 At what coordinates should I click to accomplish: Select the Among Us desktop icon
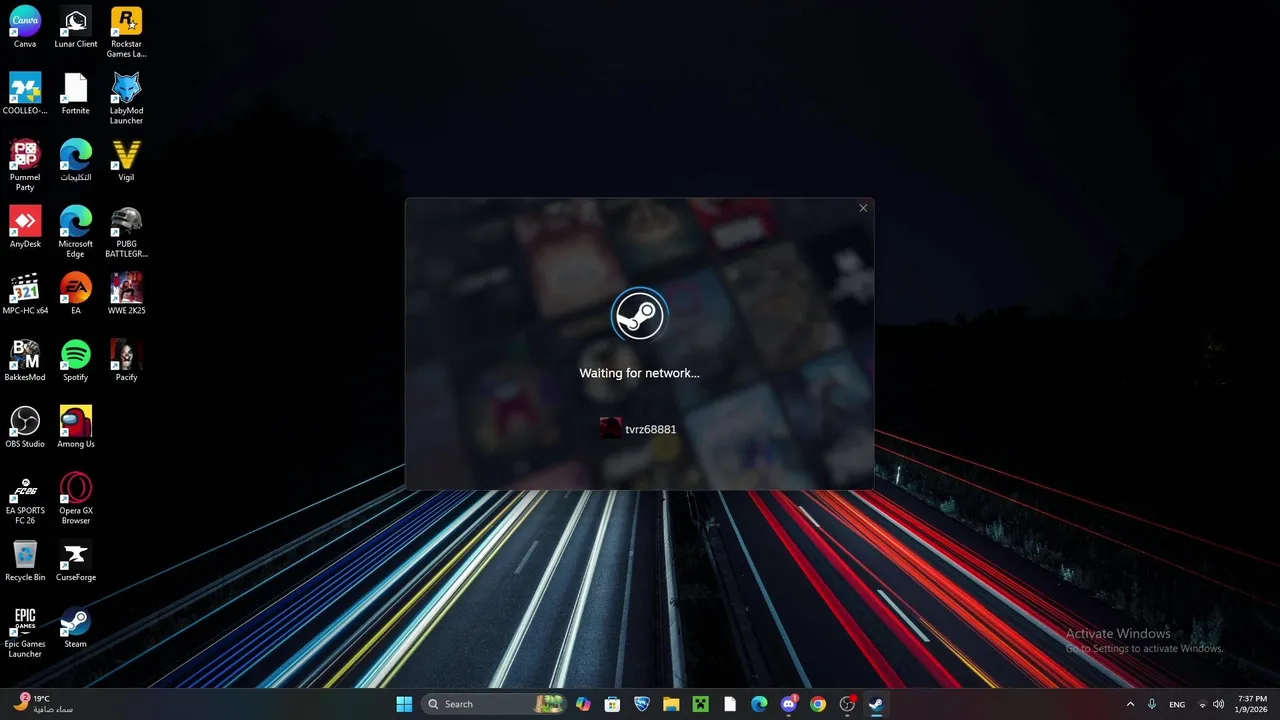pos(76,427)
